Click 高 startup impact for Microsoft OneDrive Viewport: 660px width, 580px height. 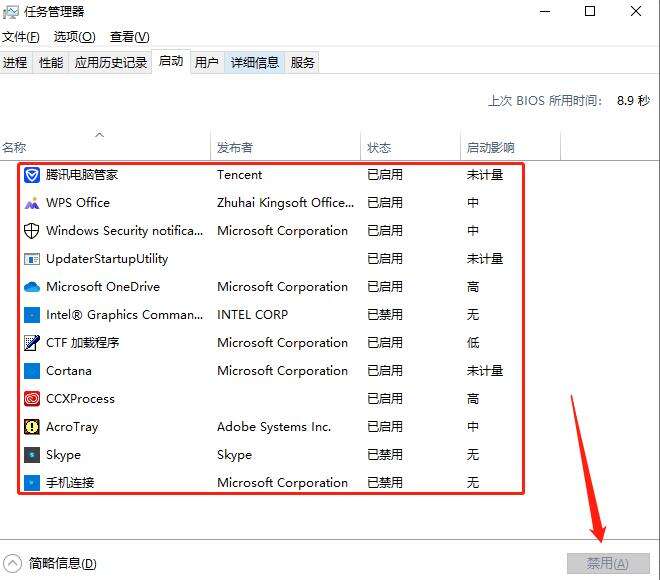point(473,287)
